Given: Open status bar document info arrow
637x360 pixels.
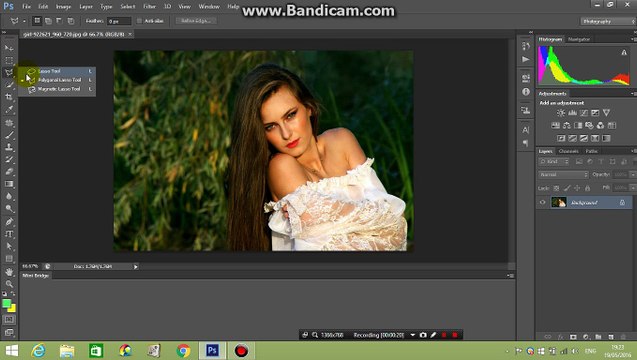Looking at the screenshot, I should tap(136, 267).
